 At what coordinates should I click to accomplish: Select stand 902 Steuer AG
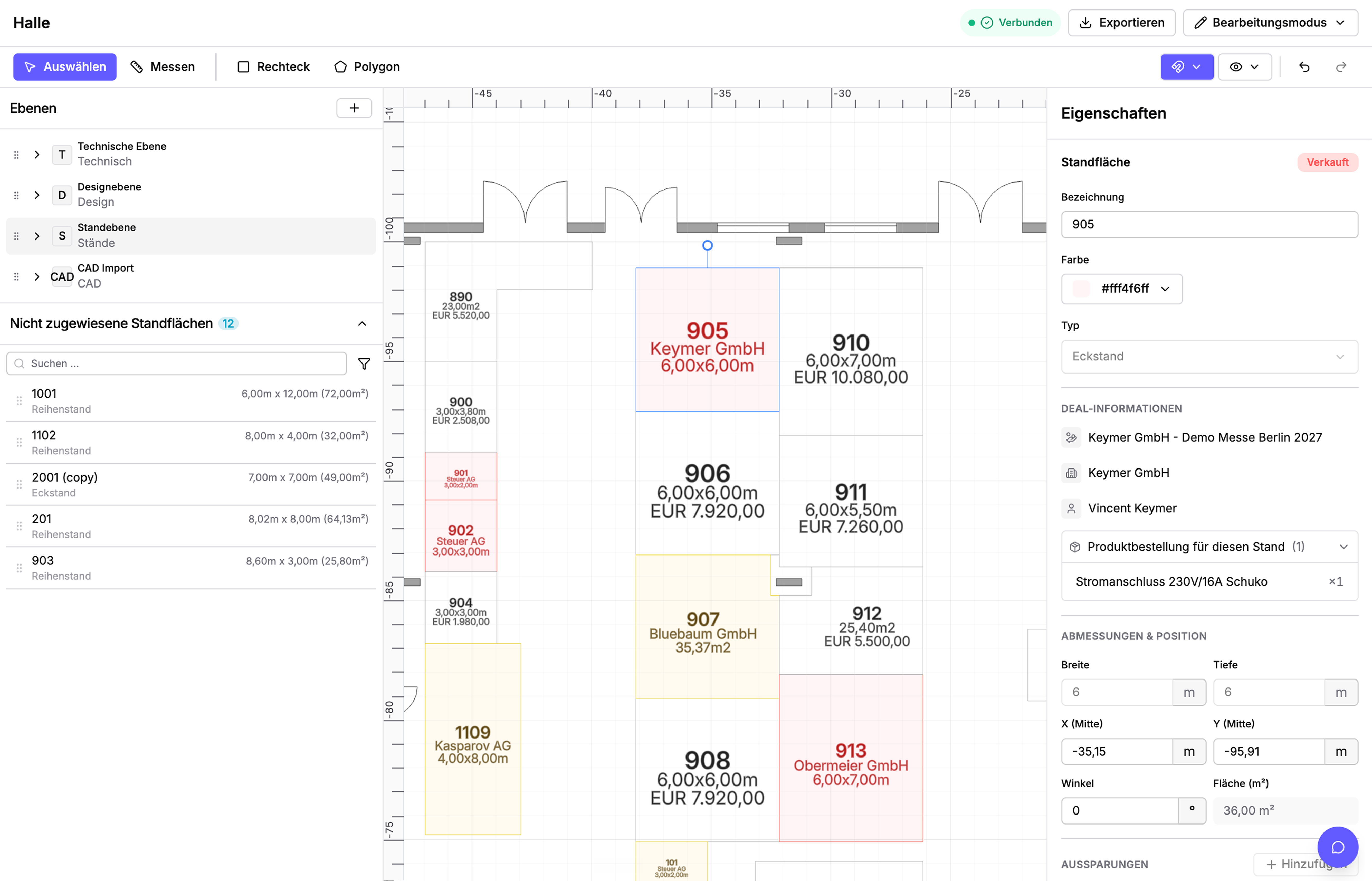click(461, 536)
